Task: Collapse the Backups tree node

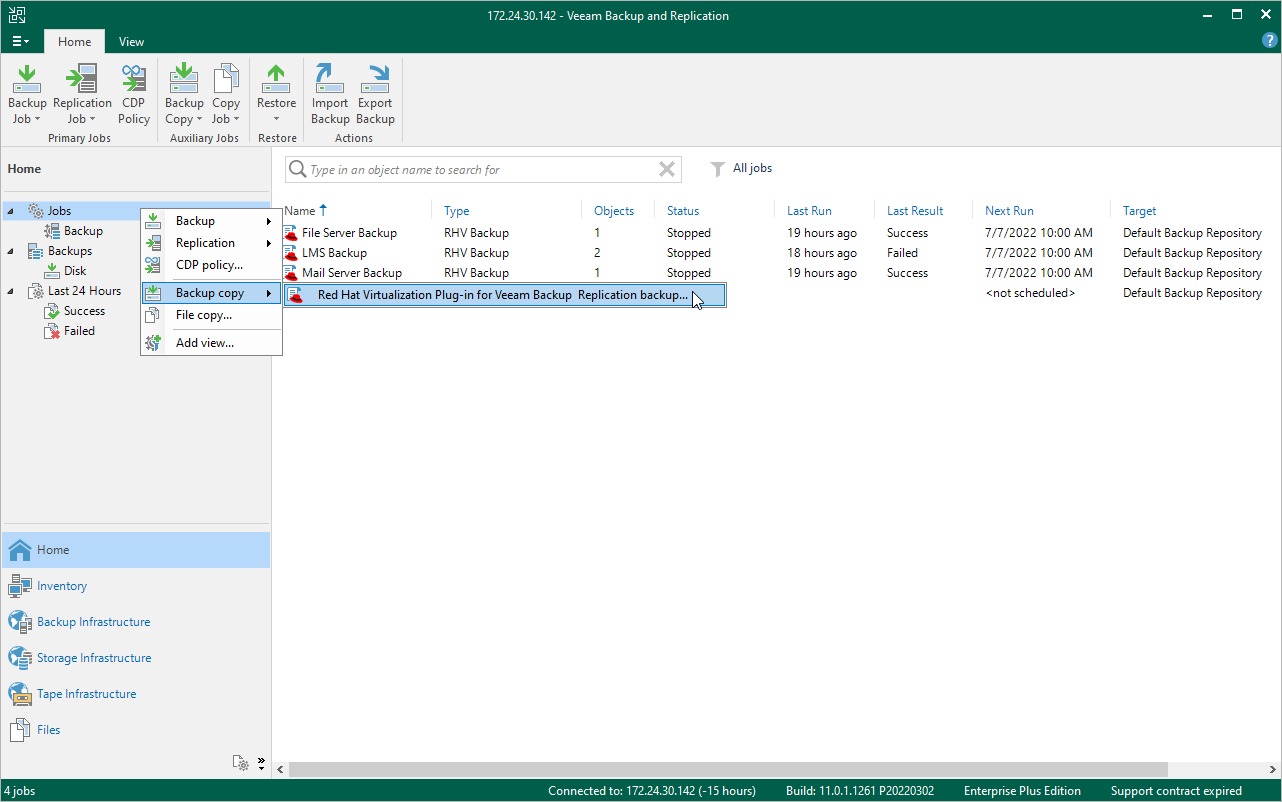Action: coord(11,251)
